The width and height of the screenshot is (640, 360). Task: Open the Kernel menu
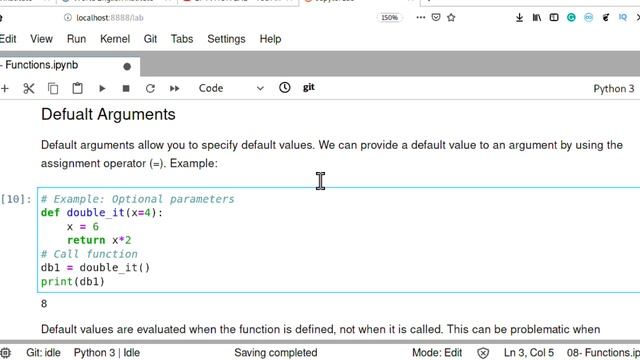point(115,39)
